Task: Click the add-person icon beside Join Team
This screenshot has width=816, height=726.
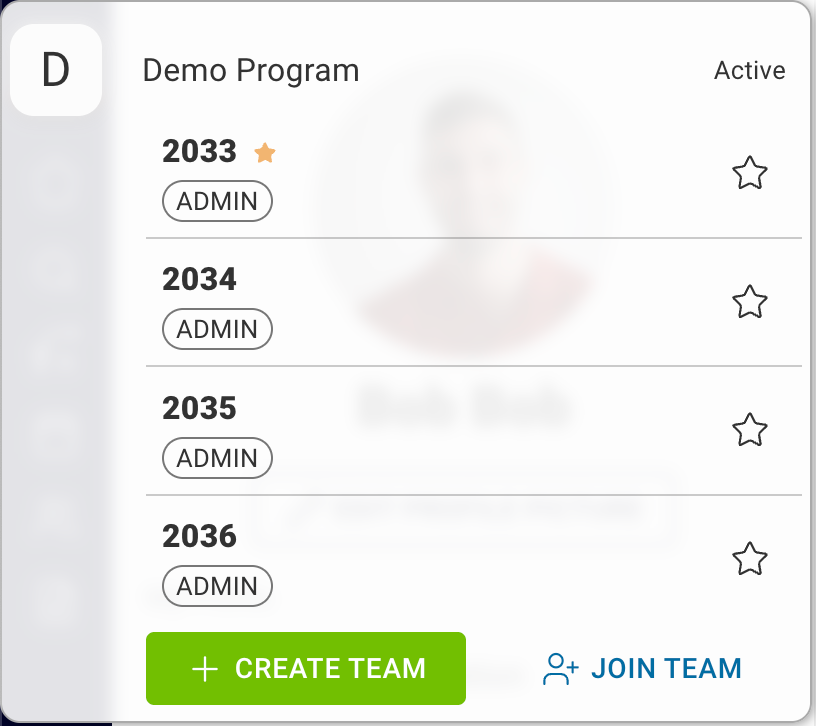Action: [560, 669]
